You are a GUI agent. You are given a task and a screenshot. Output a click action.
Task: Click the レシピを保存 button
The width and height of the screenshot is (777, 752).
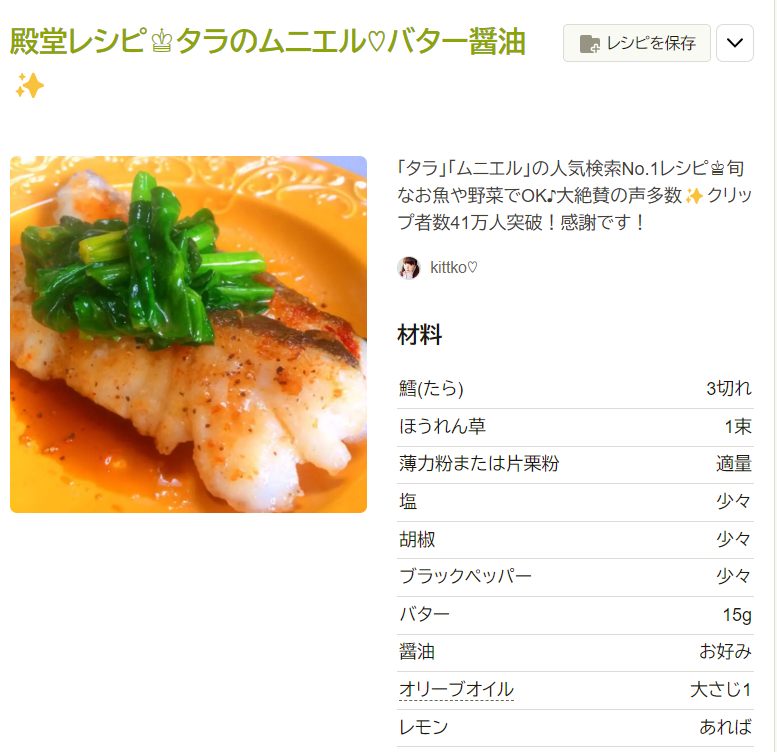636,43
